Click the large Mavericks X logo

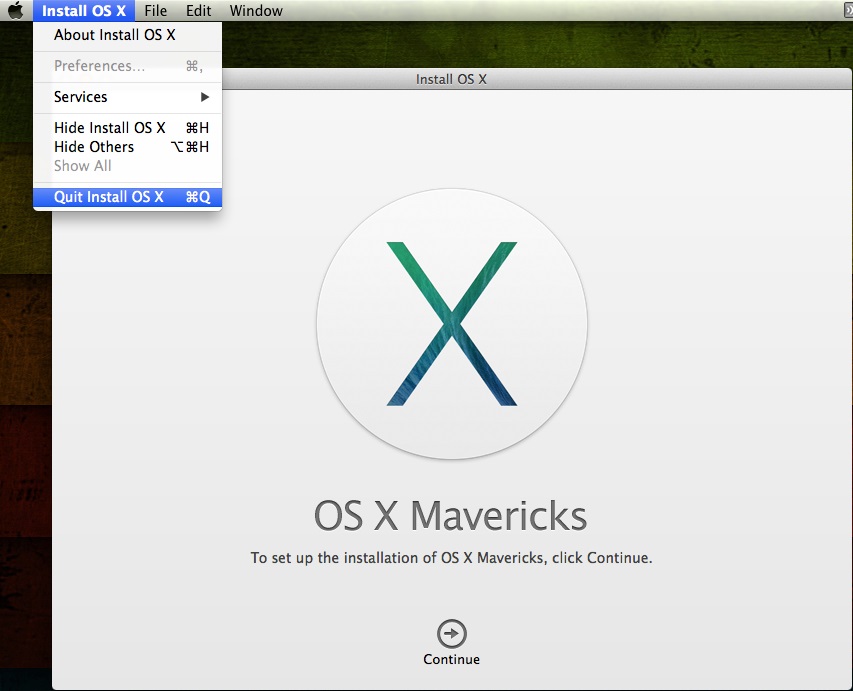[452, 323]
